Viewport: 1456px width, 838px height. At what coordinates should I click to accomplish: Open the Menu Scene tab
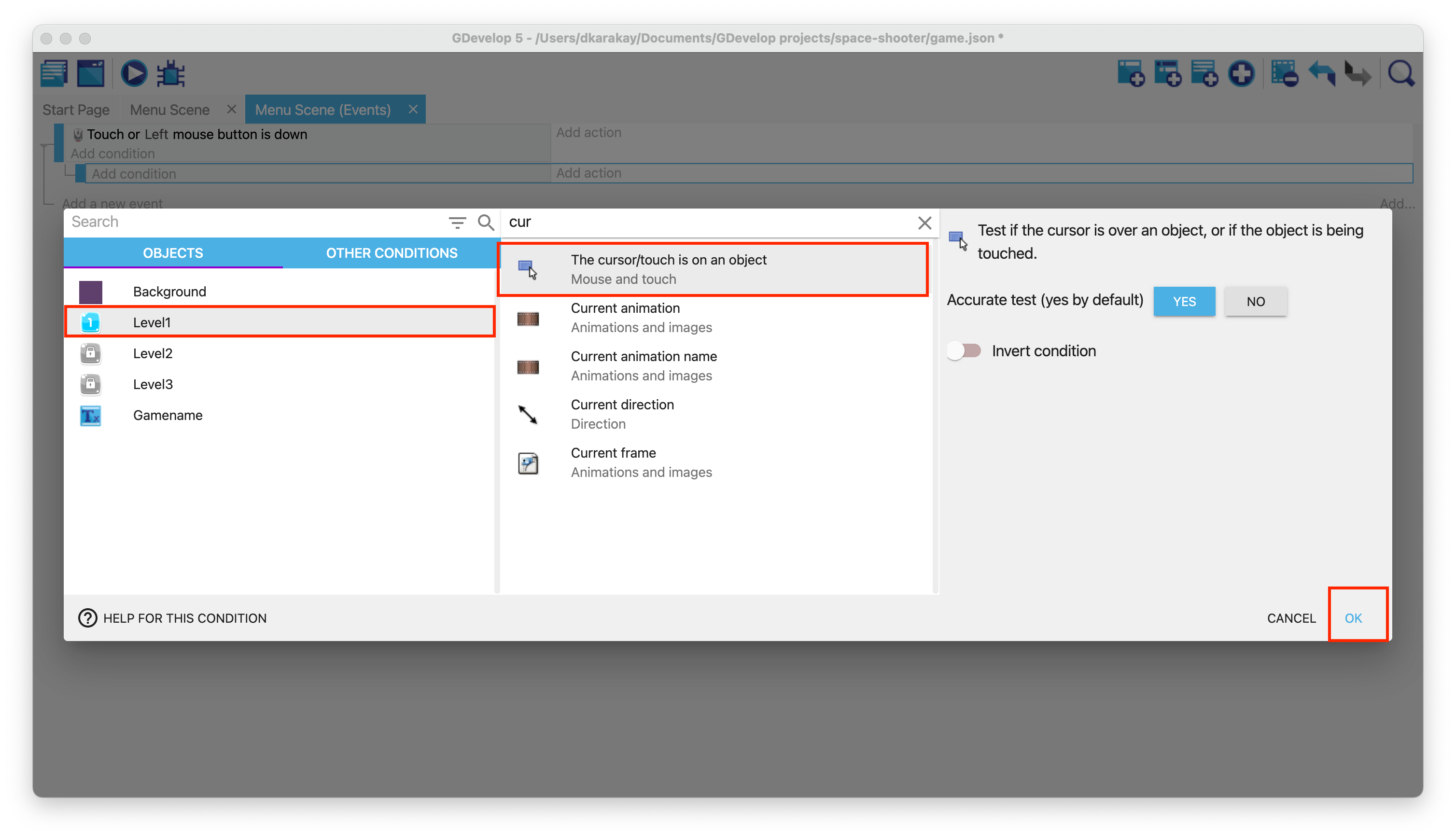(169, 110)
